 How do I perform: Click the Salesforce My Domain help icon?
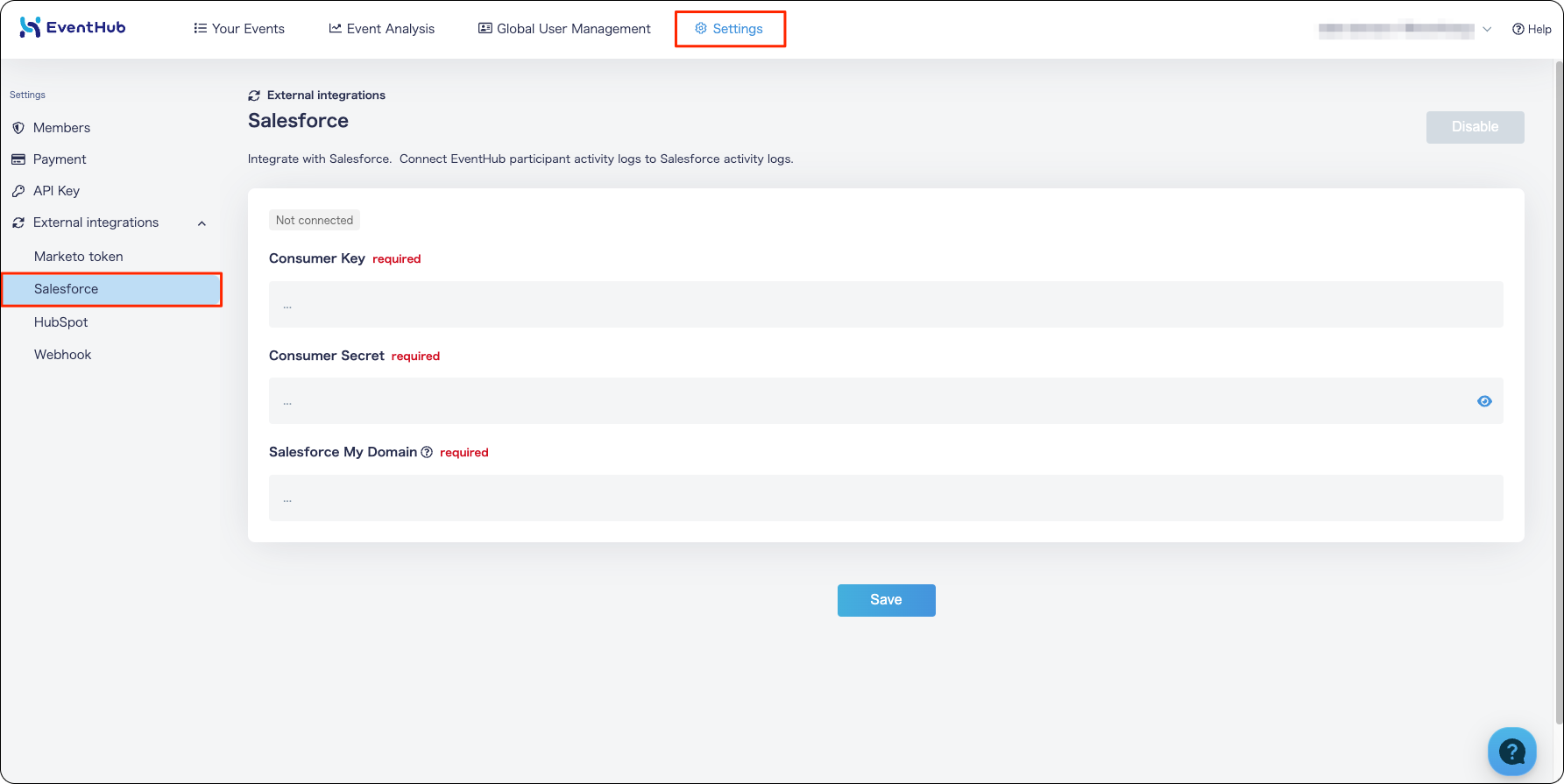[427, 452]
